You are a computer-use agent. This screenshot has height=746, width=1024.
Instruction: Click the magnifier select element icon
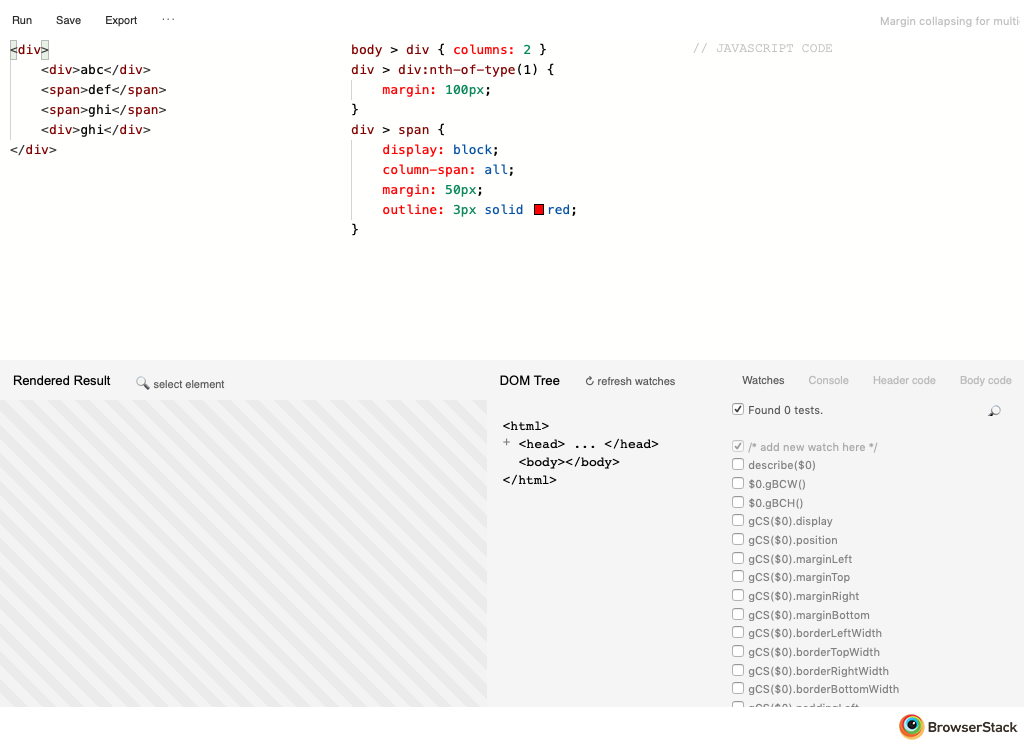click(x=143, y=384)
